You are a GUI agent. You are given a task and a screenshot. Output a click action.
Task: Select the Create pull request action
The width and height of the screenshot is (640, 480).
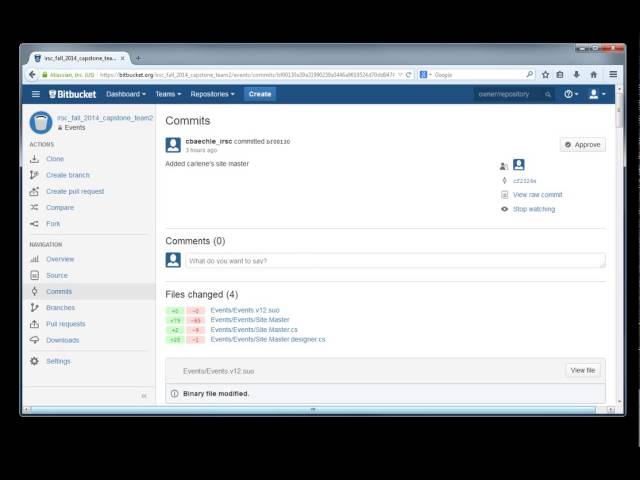tap(75, 191)
